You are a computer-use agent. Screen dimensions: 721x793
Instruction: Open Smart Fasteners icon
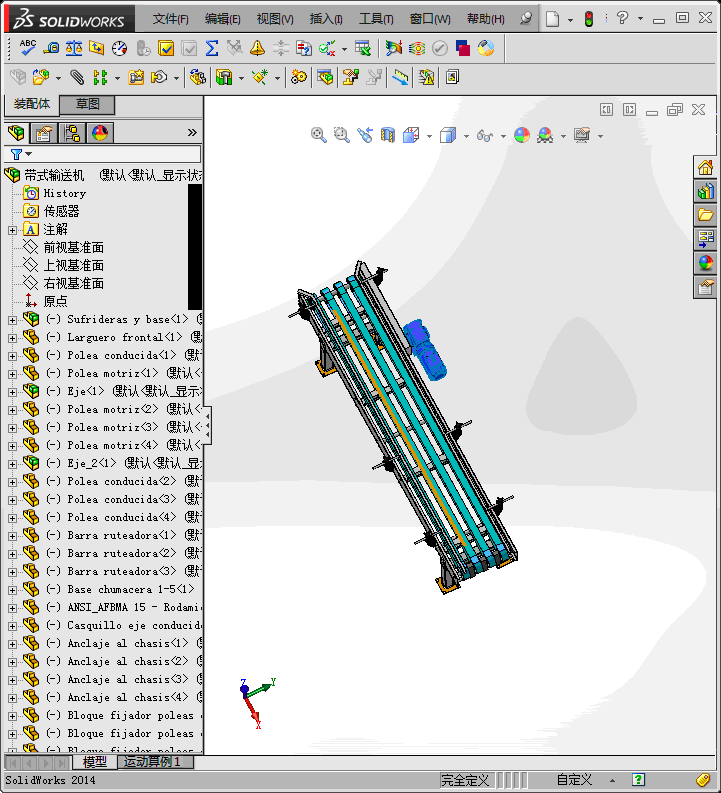[136, 77]
